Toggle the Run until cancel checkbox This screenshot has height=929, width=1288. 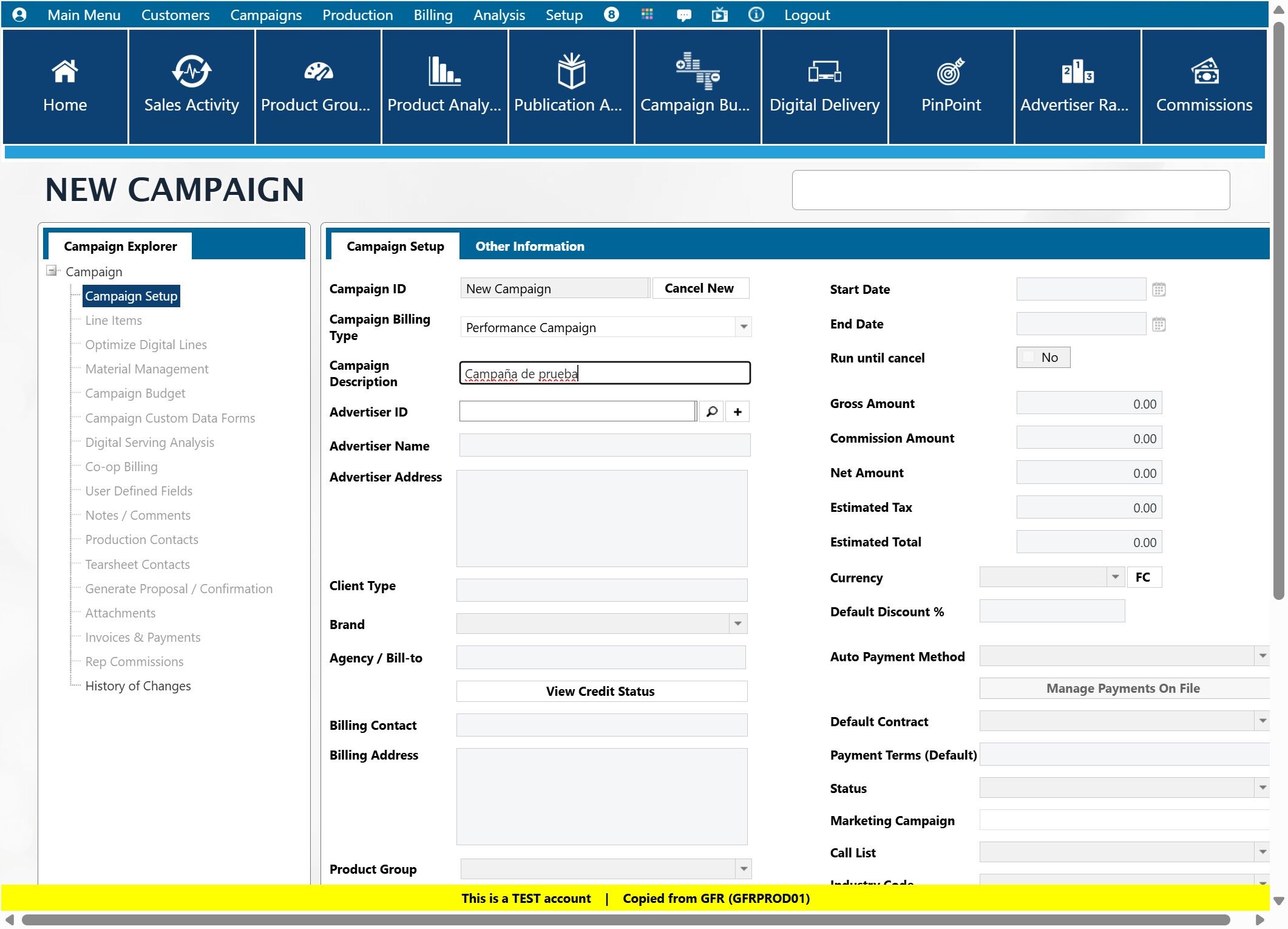pyautogui.click(x=1028, y=358)
